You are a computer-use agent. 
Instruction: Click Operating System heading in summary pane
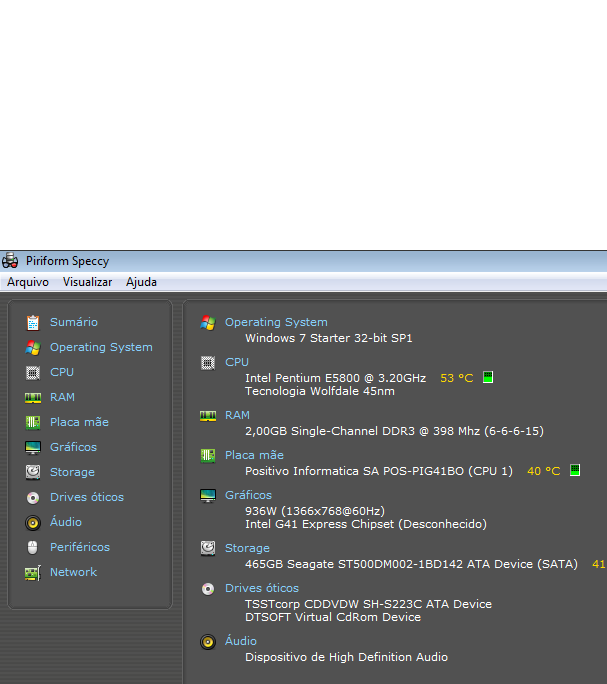[x=276, y=322]
